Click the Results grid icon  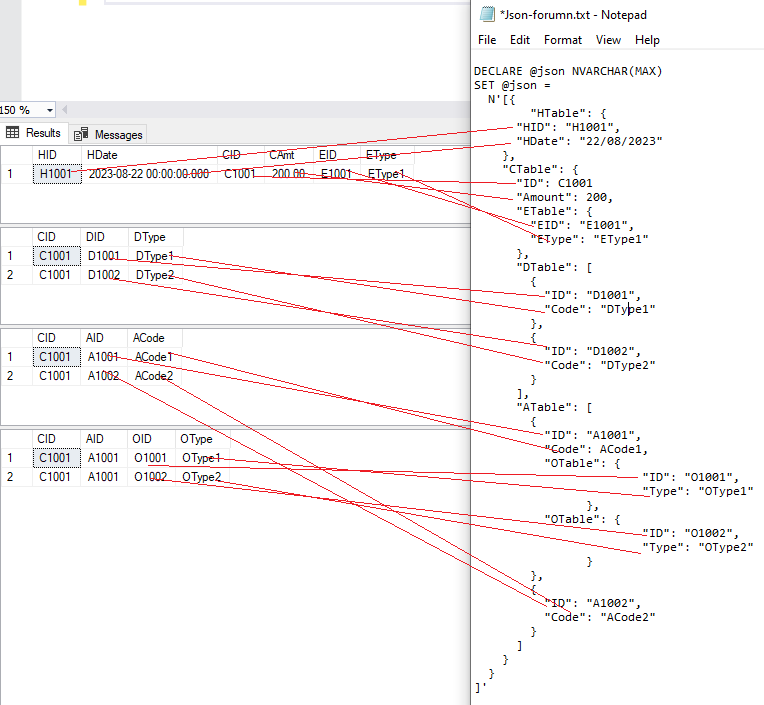(12, 133)
